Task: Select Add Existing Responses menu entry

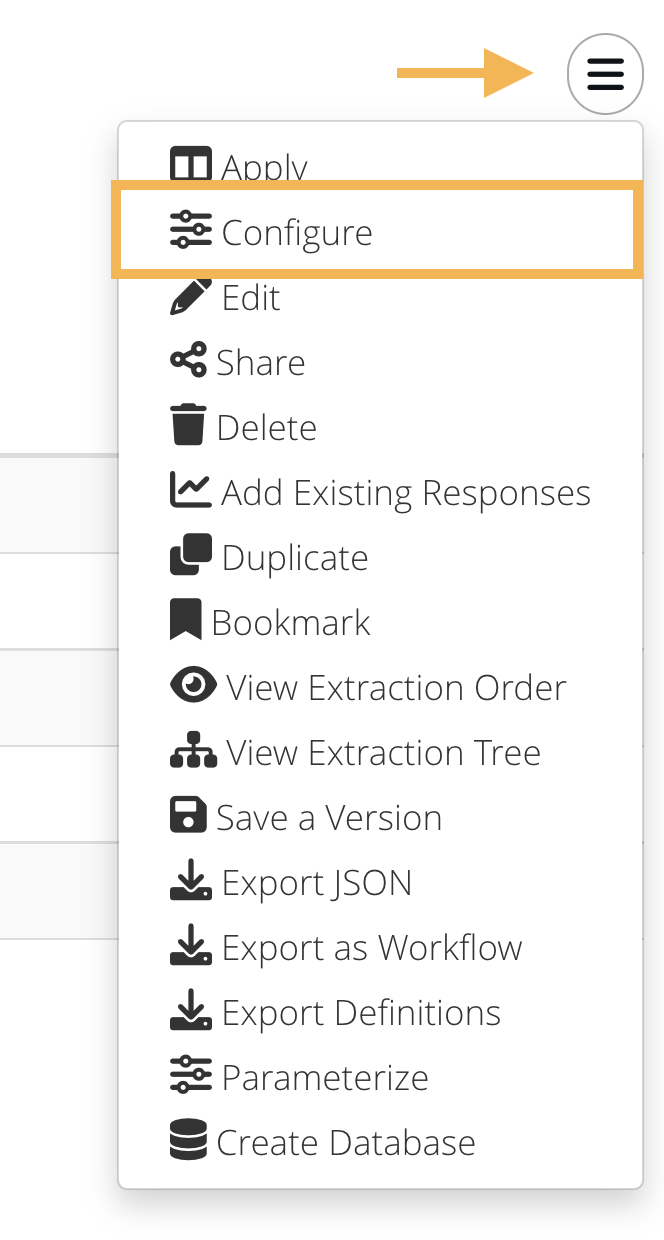Action: tap(405, 493)
